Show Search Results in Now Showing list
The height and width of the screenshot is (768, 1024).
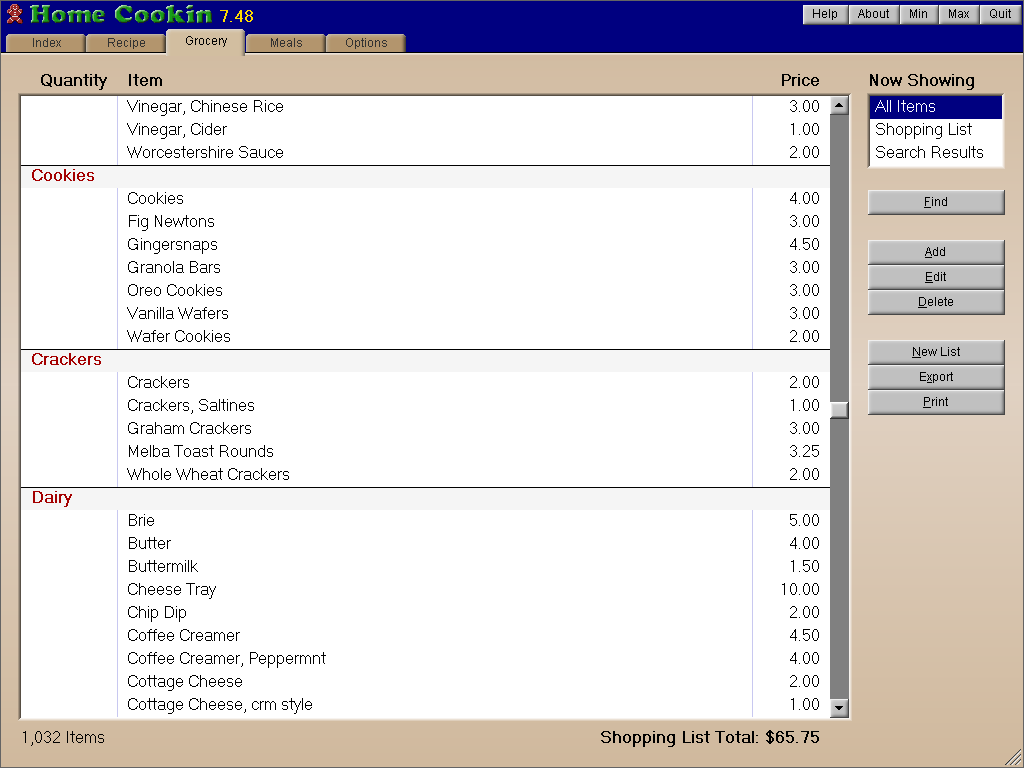(x=929, y=153)
